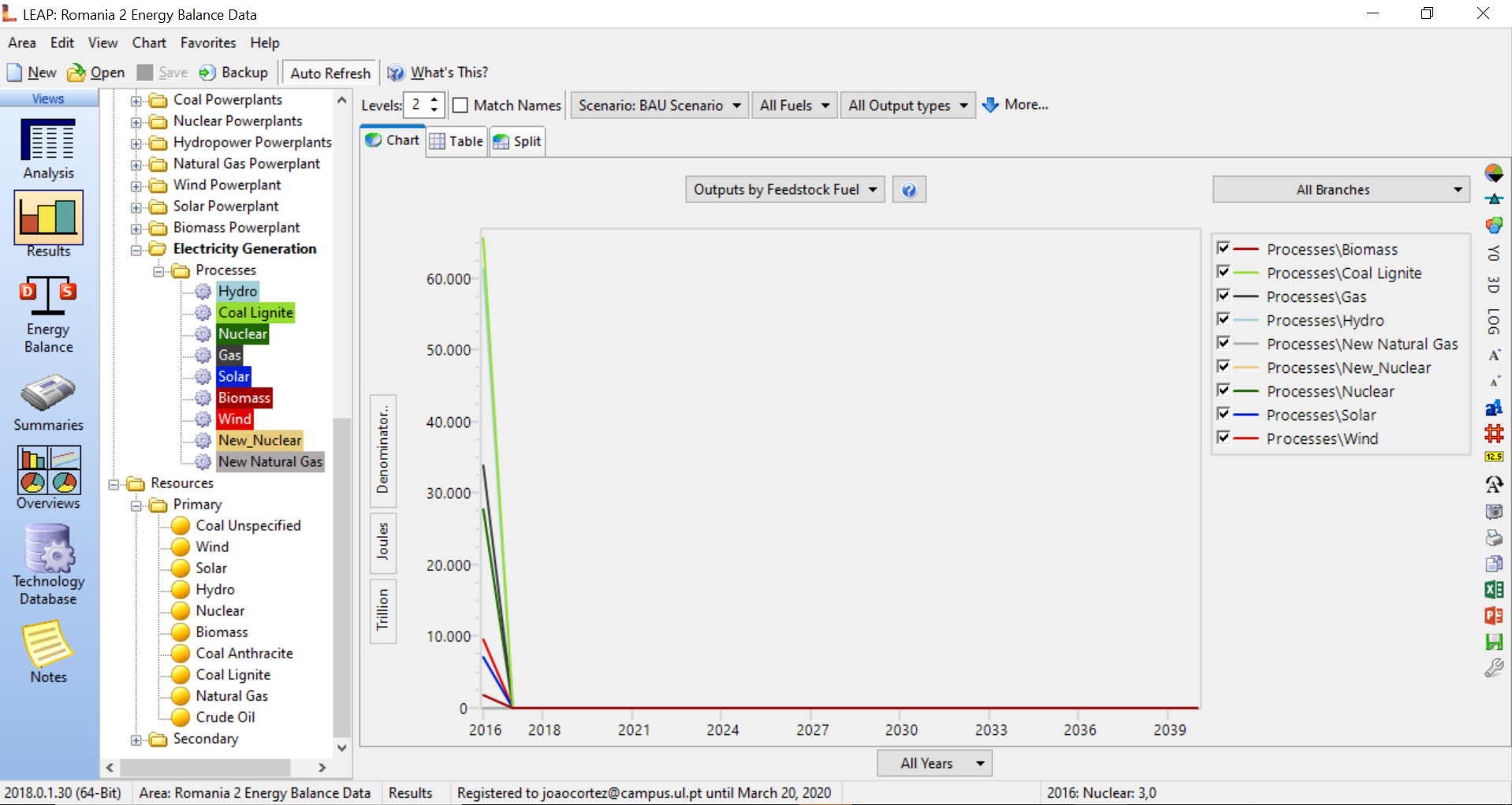Print the chart using printer icon

1493,538
